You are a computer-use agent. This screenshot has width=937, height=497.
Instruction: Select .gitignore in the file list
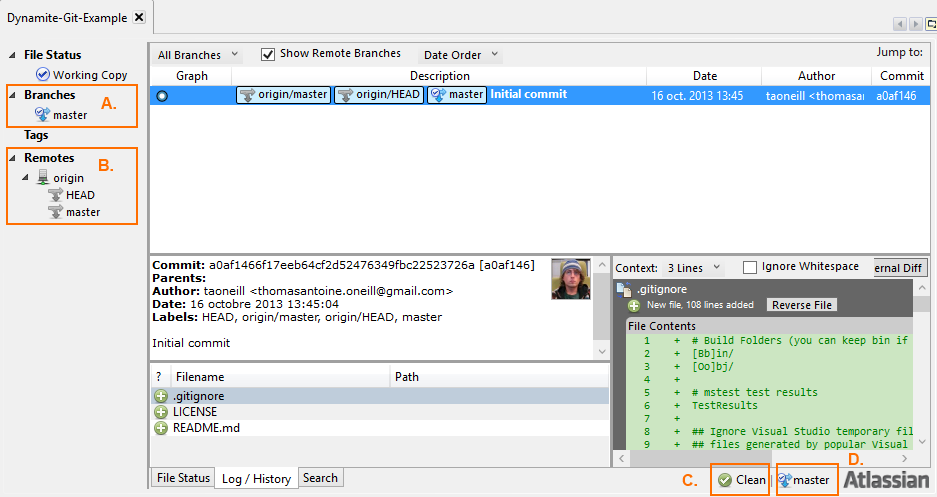click(380, 396)
